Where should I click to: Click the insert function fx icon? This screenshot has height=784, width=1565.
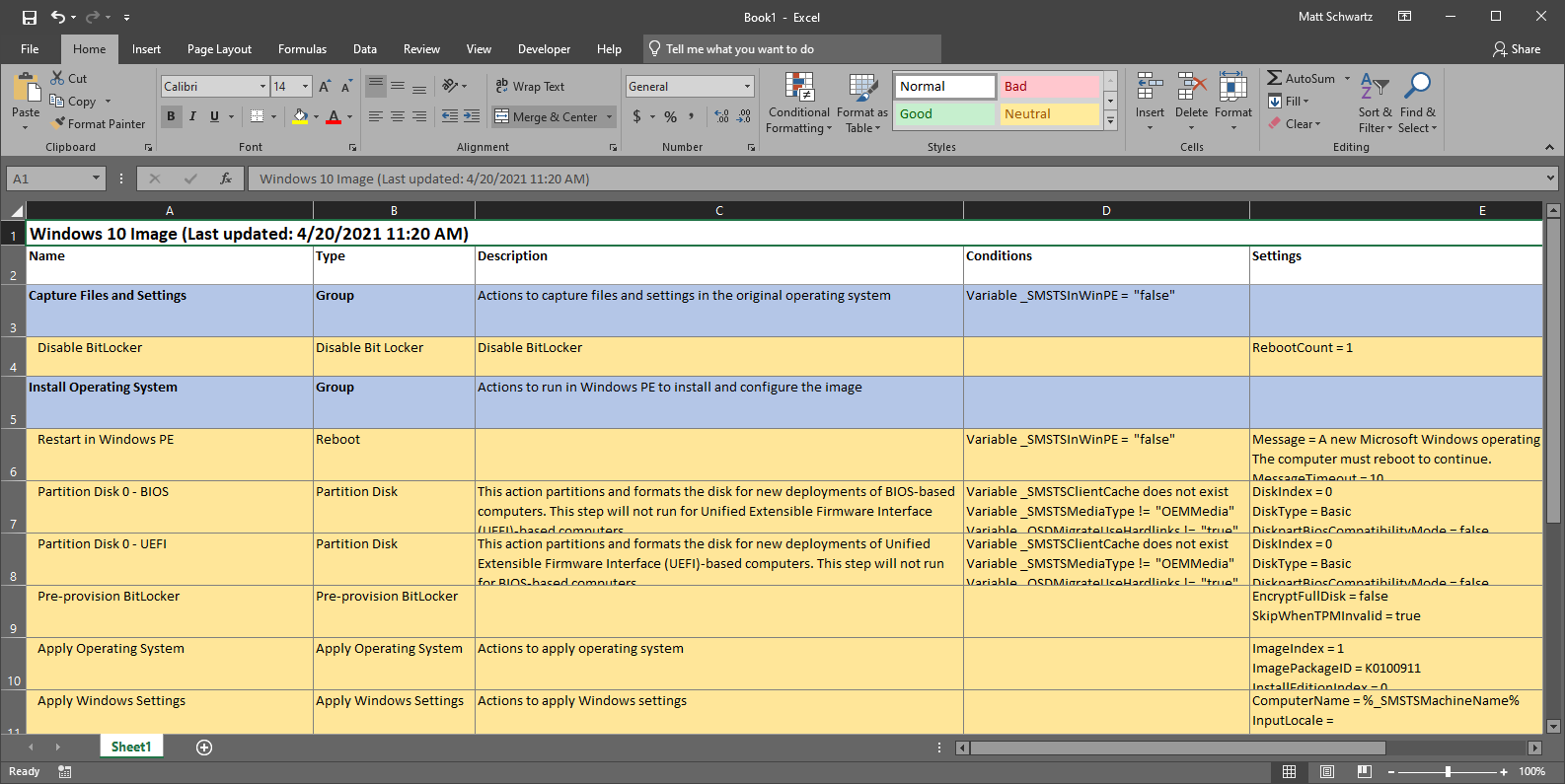point(226,178)
